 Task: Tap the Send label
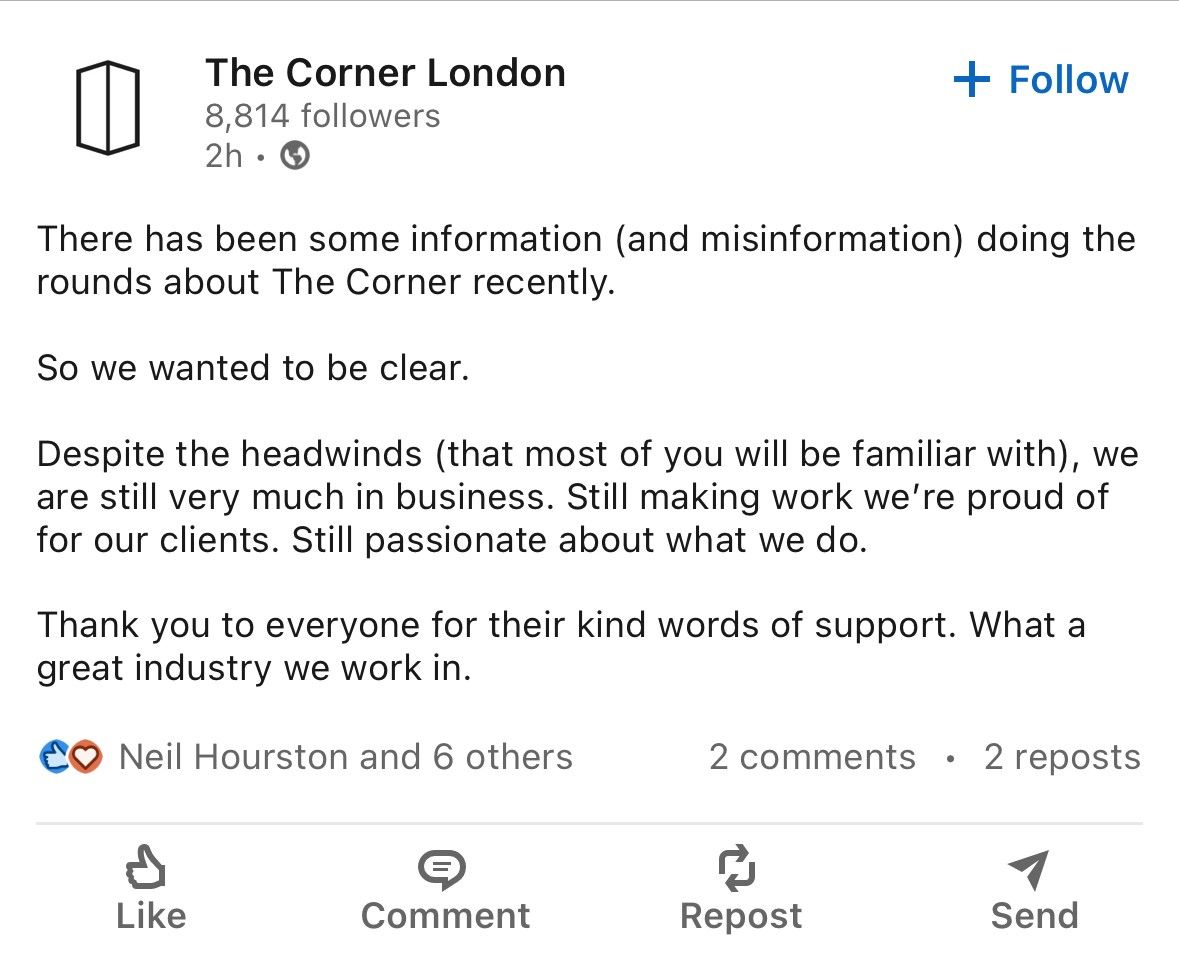coord(1035,916)
